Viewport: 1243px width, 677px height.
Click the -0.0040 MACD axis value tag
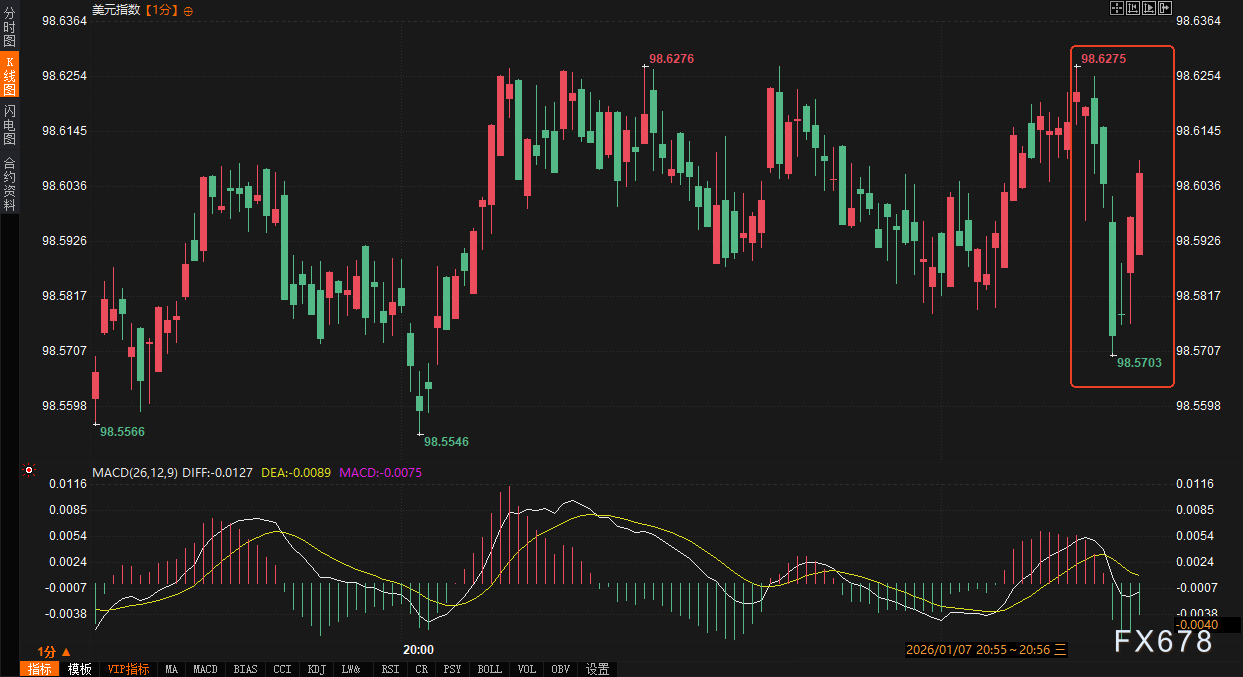pos(1197,624)
